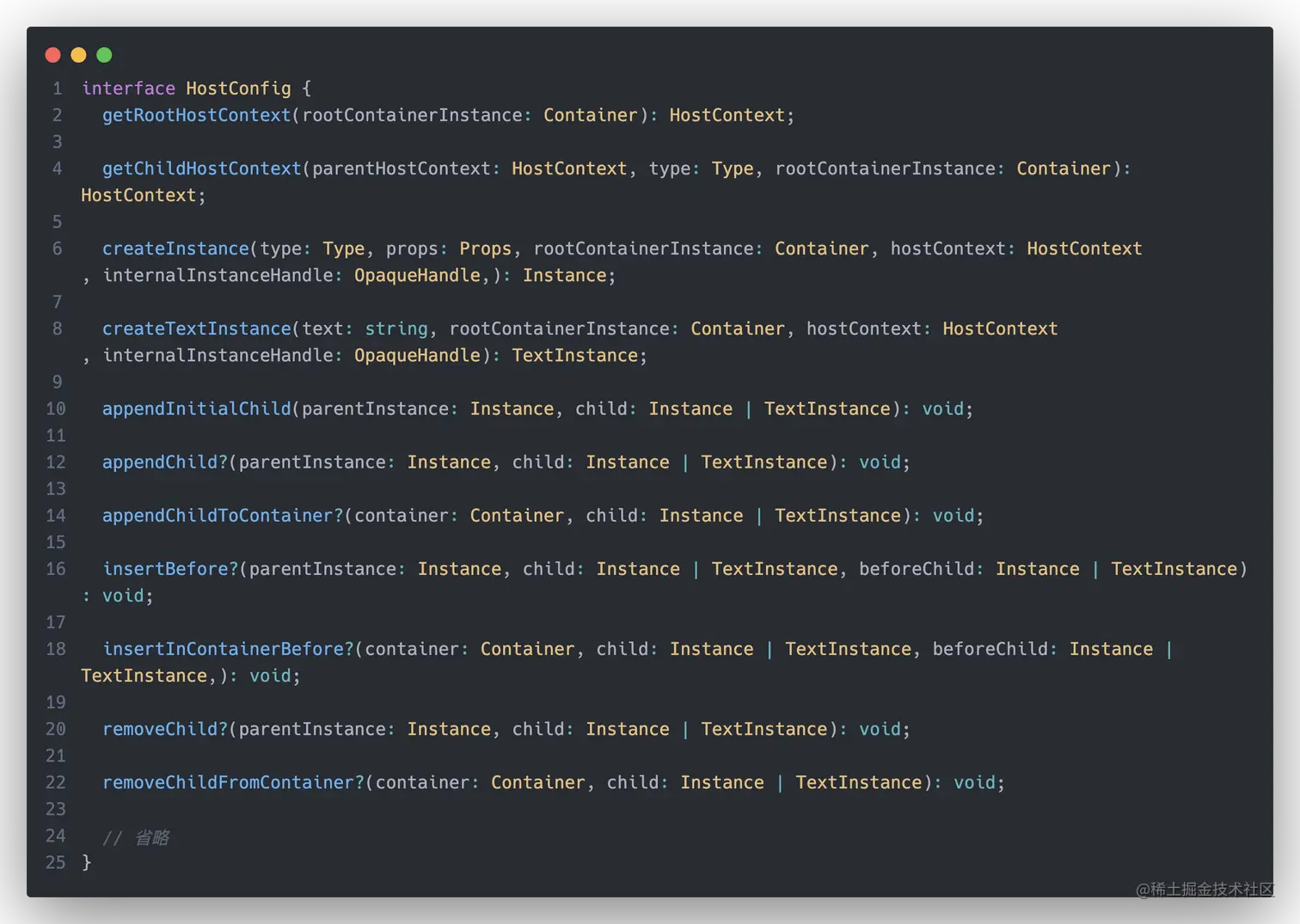Click the closing brace on line 25
The height and width of the screenshot is (924, 1300).
pos(86,862)
